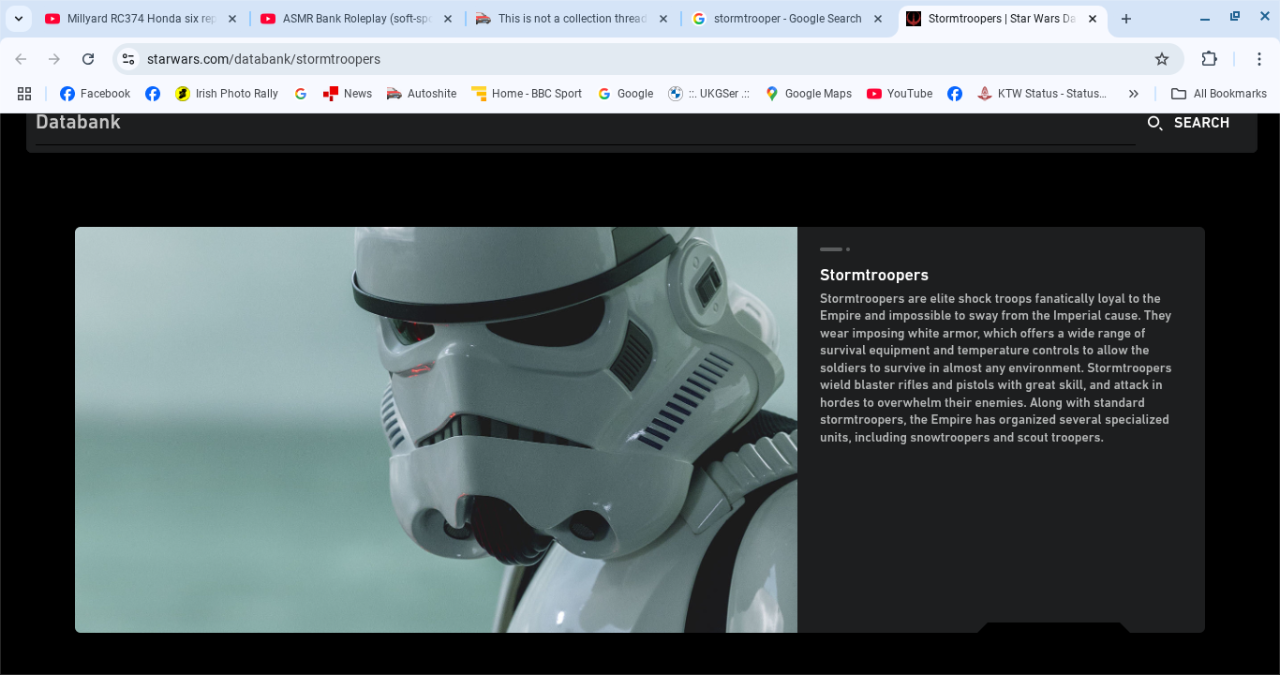Screen dimensions: 1280x675
Task: Show hidden bookmarks with the chevron
Action: click(1133, 94)
